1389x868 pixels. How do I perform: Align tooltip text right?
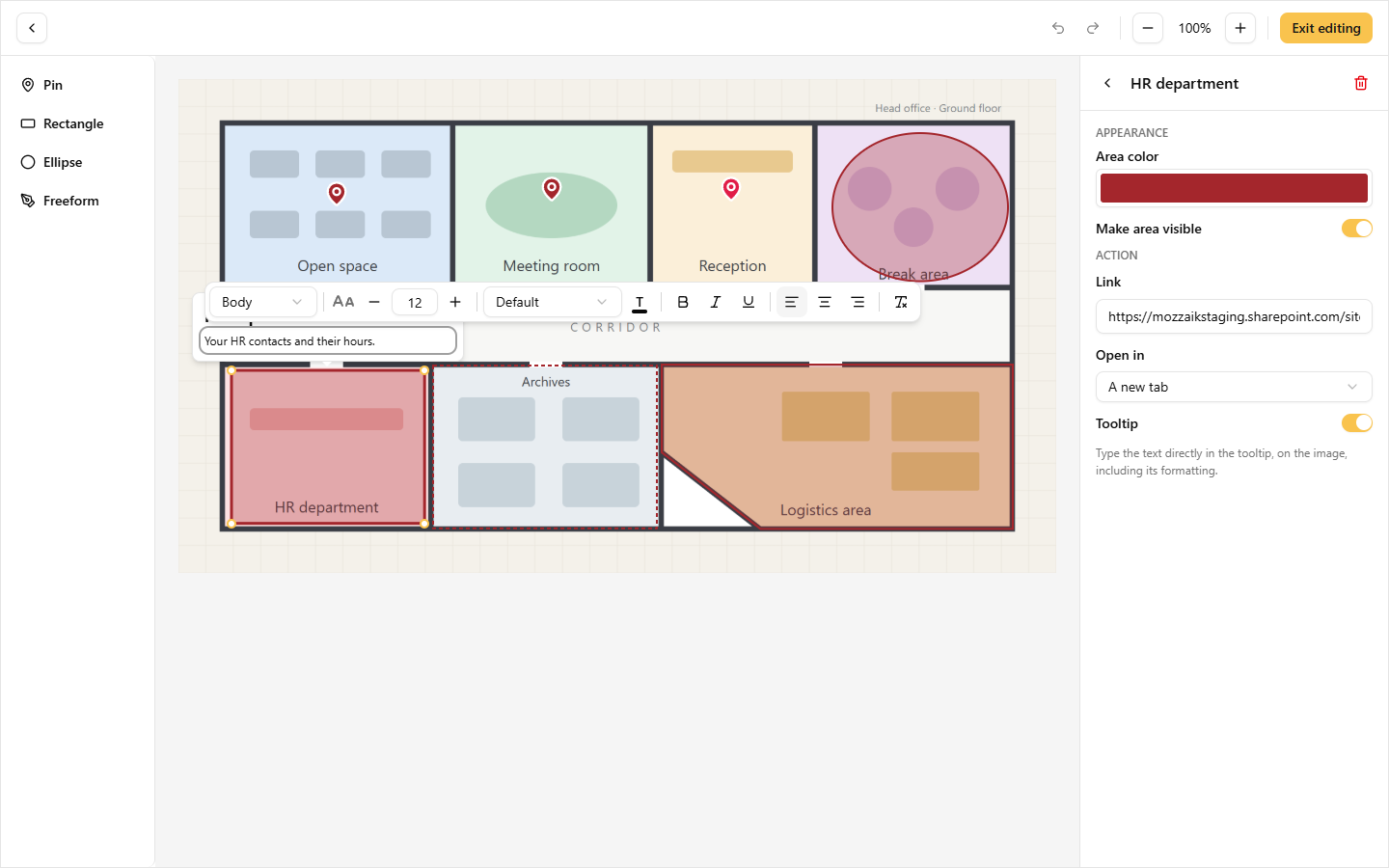pos(858,302)
